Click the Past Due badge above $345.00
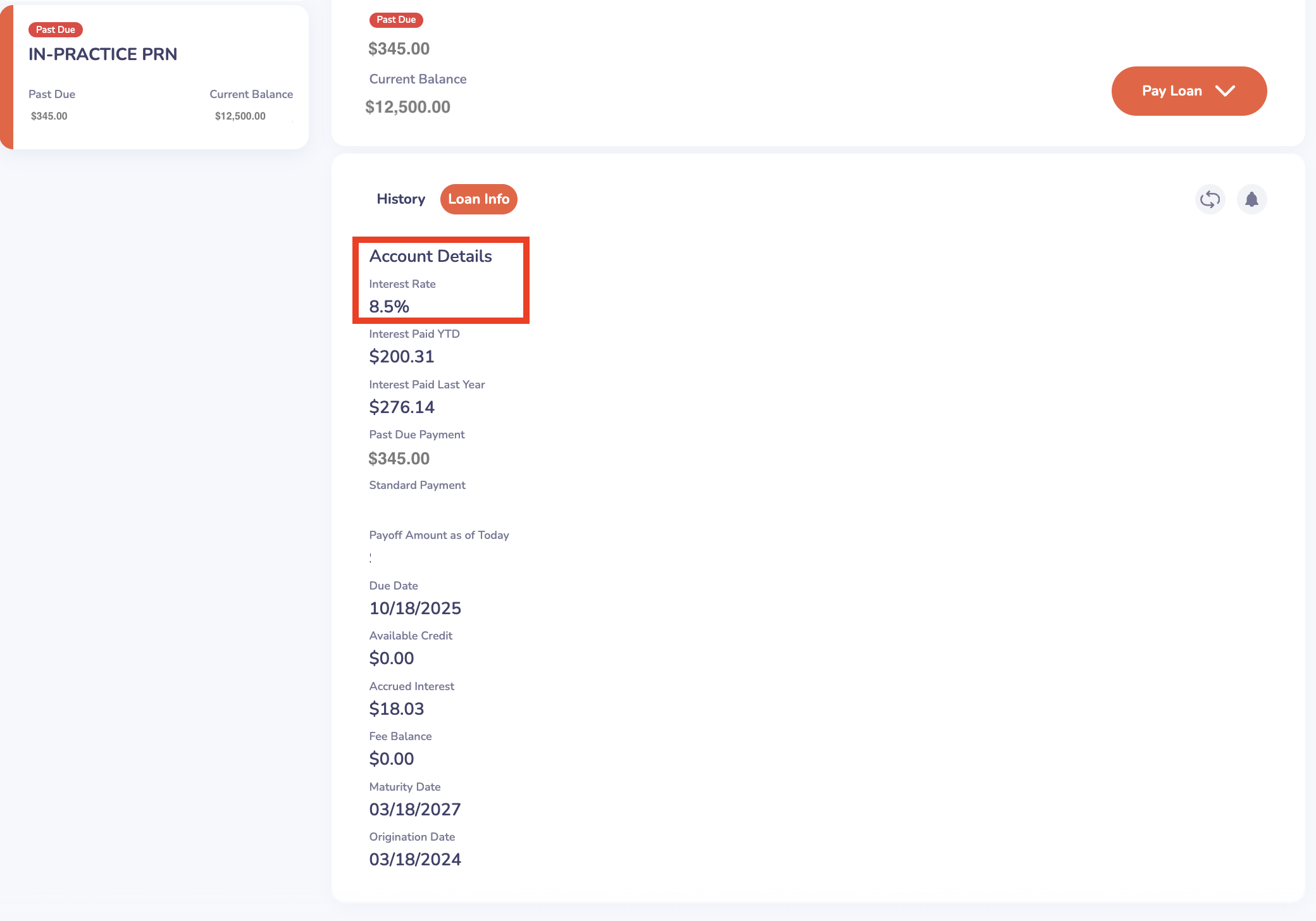 point(396,20)
